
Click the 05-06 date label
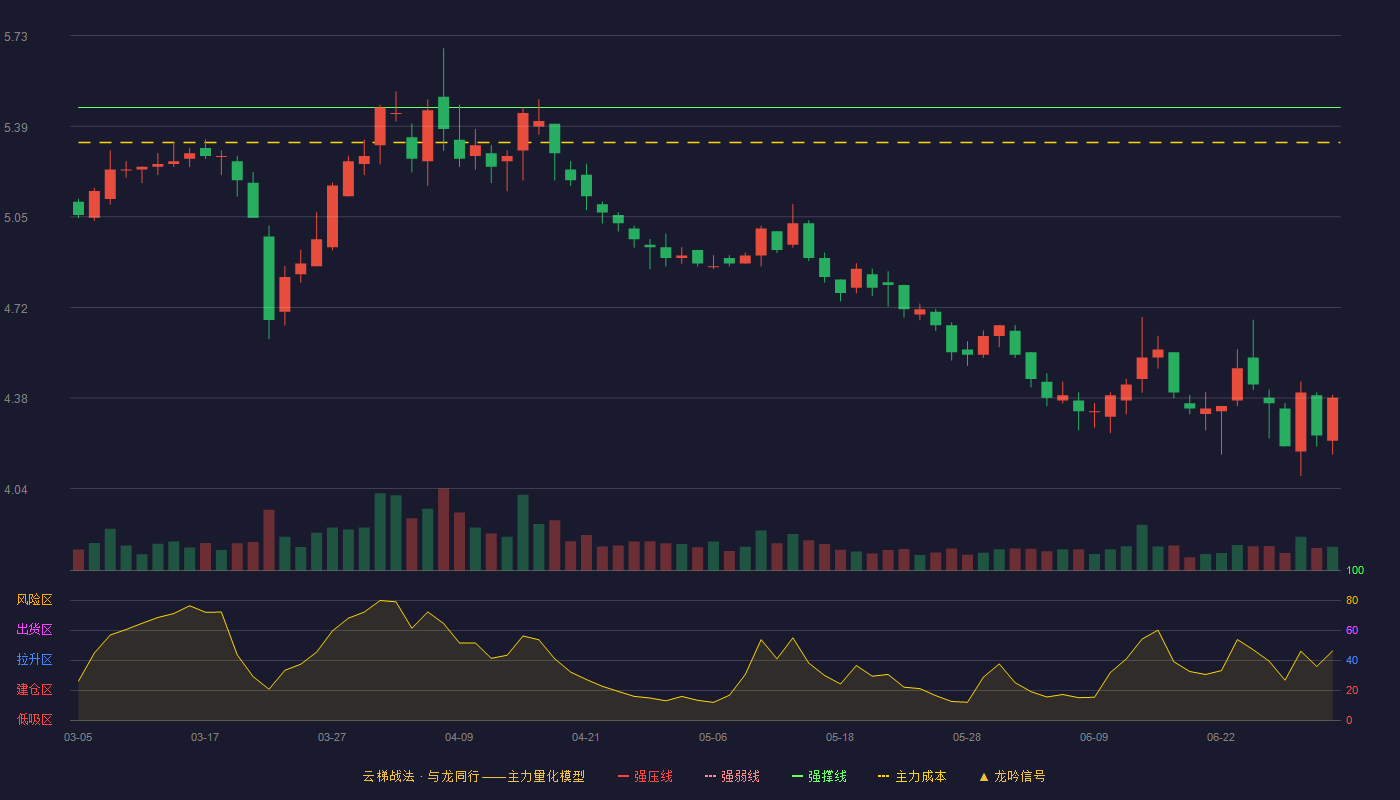click(713, 737)
